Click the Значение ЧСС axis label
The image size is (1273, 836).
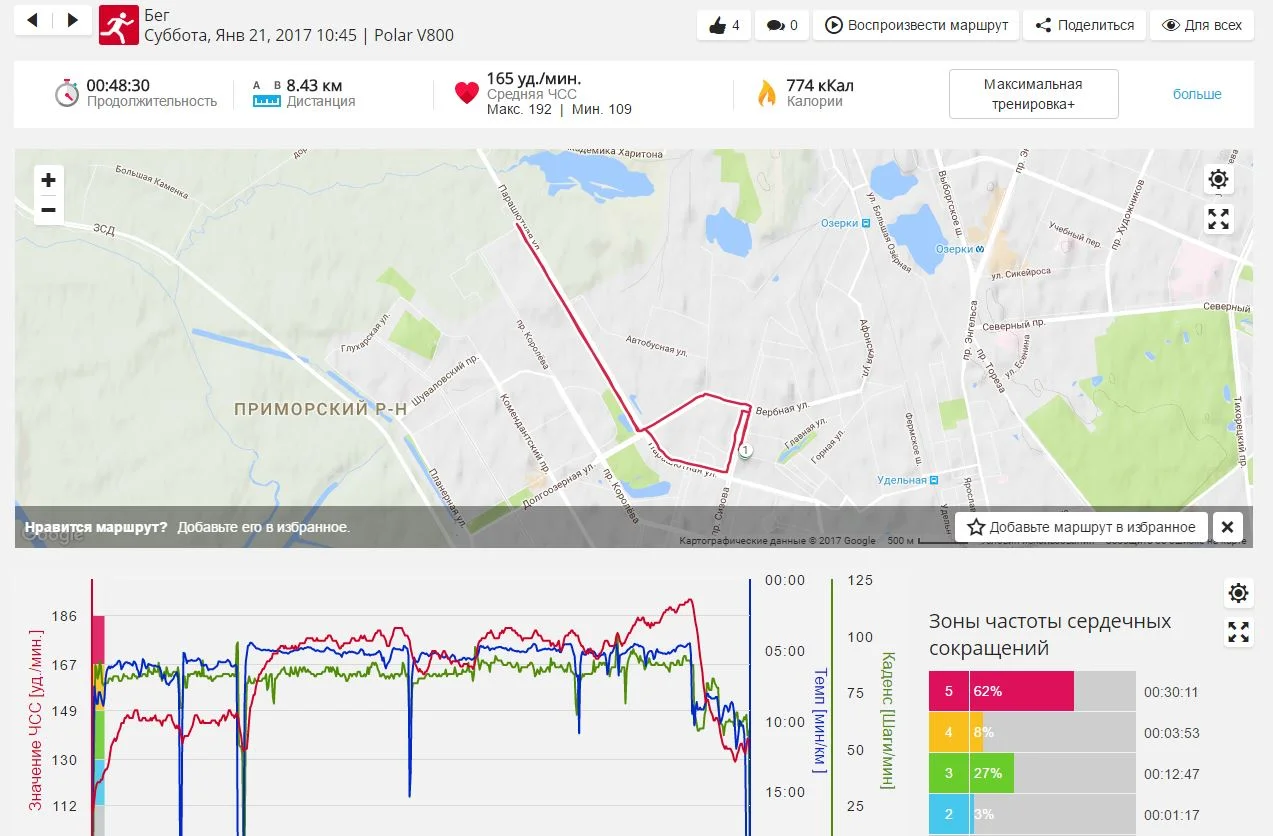36,720
